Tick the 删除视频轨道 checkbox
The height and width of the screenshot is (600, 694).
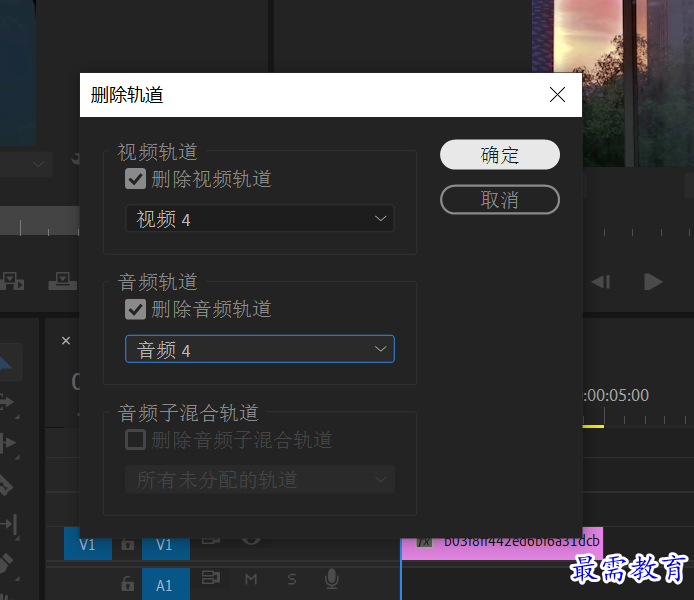[x=135, y=179]
